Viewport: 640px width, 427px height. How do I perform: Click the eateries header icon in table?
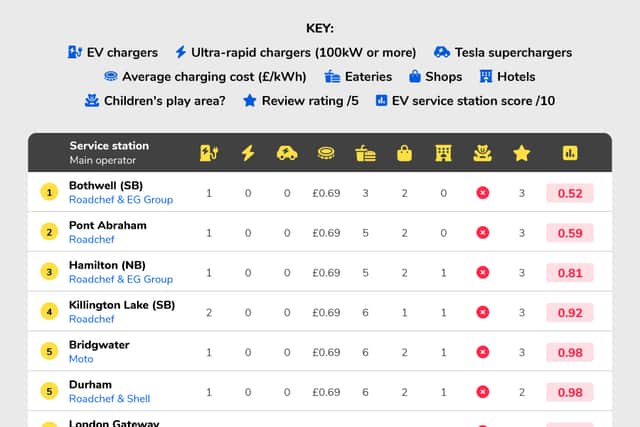tap(365, 154)
